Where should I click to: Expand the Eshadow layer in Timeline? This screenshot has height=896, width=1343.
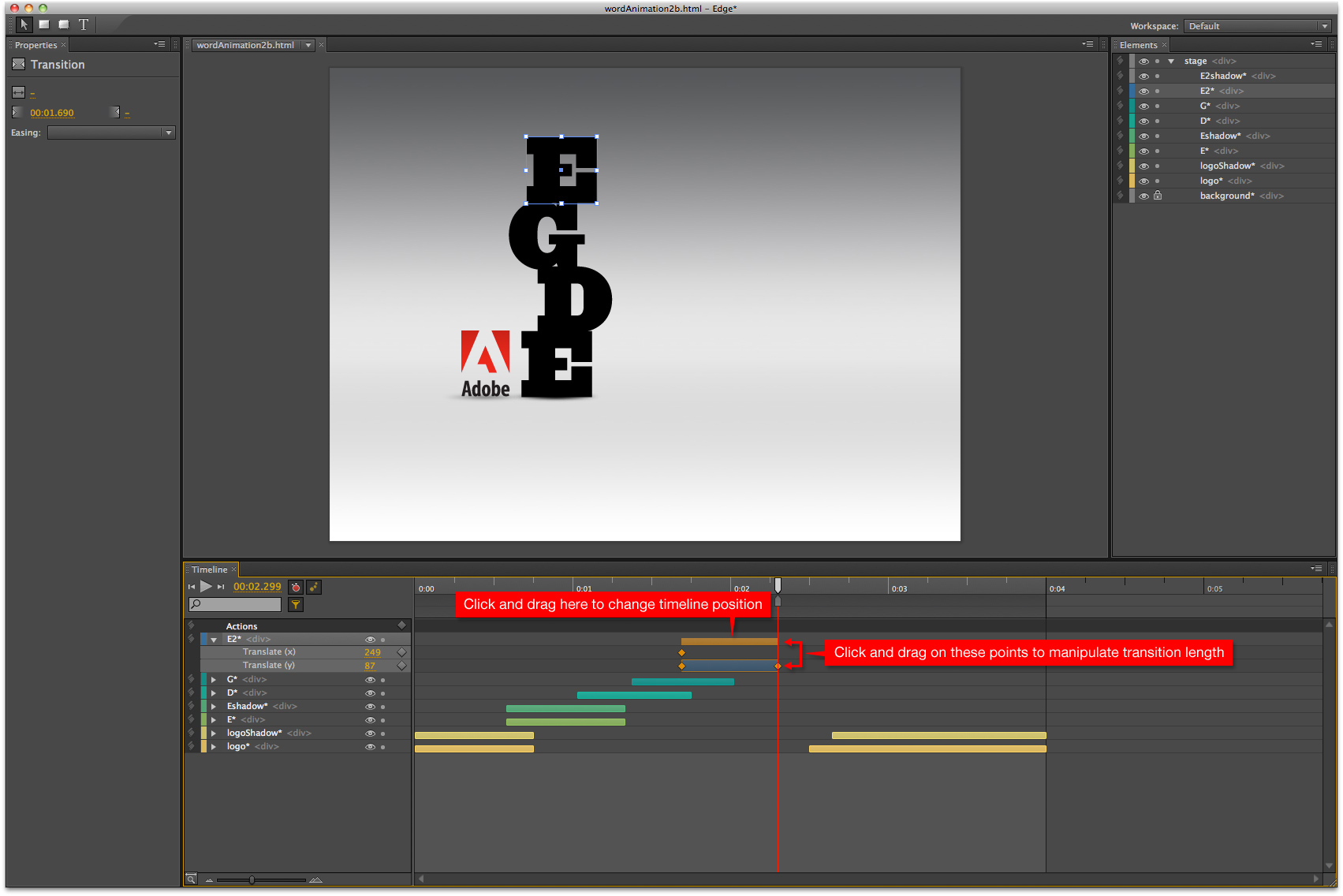point(214,706)
